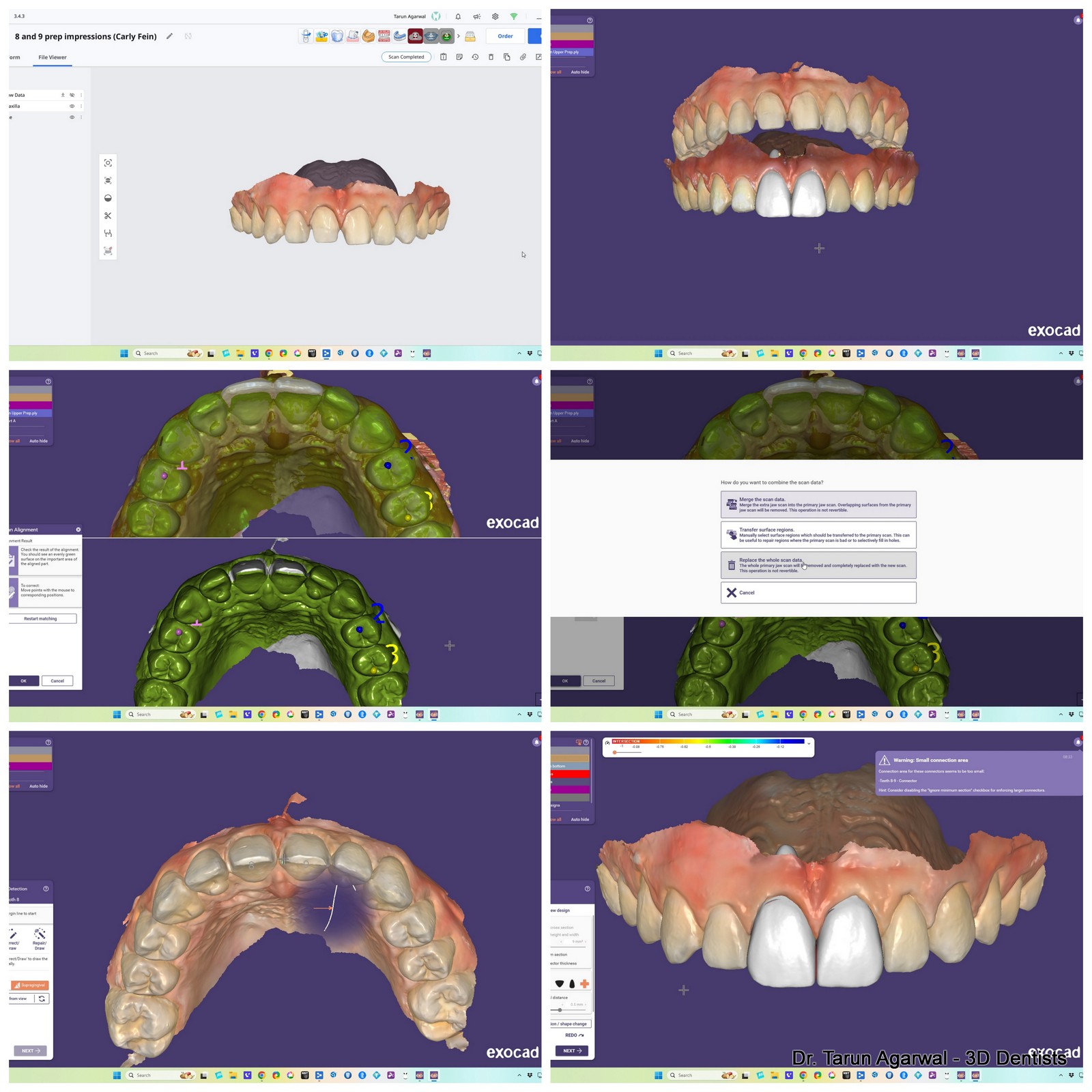This screenshot has width=1092, height=1092.
Task: Click the trash delete icon near Scan Completed
Action: click(491, 57)
